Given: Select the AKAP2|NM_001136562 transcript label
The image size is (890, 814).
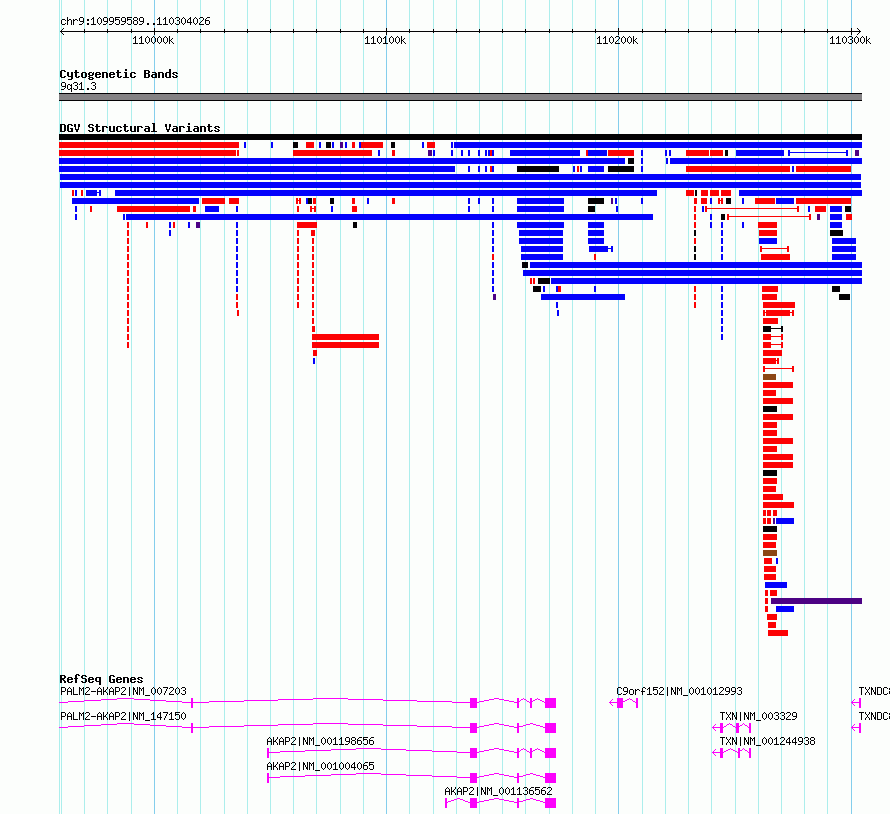Looking at the screenshot, I should [x=498, y=791].
